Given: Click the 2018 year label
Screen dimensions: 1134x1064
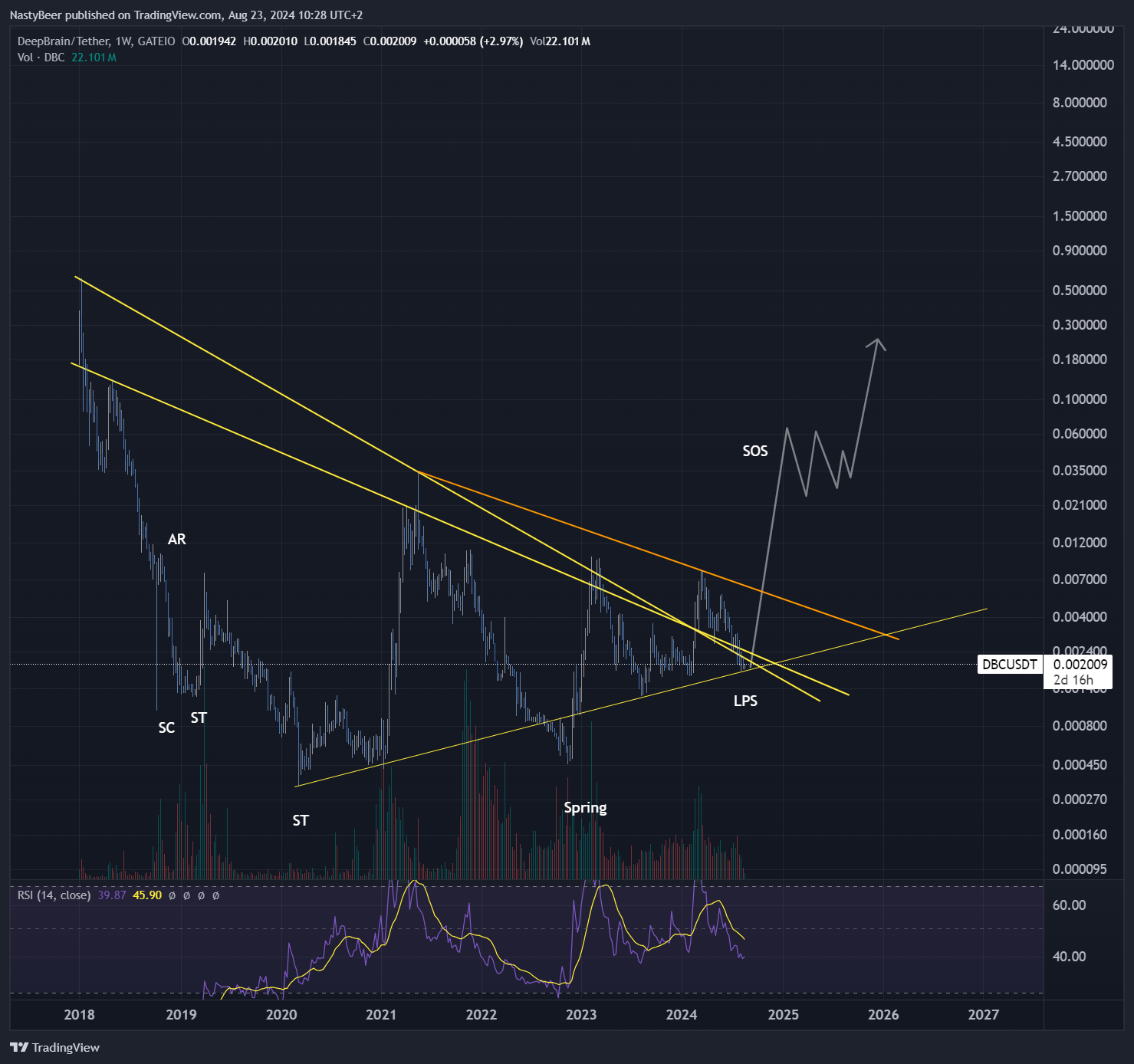Looking at the screenshot, I should [80, 1015].
